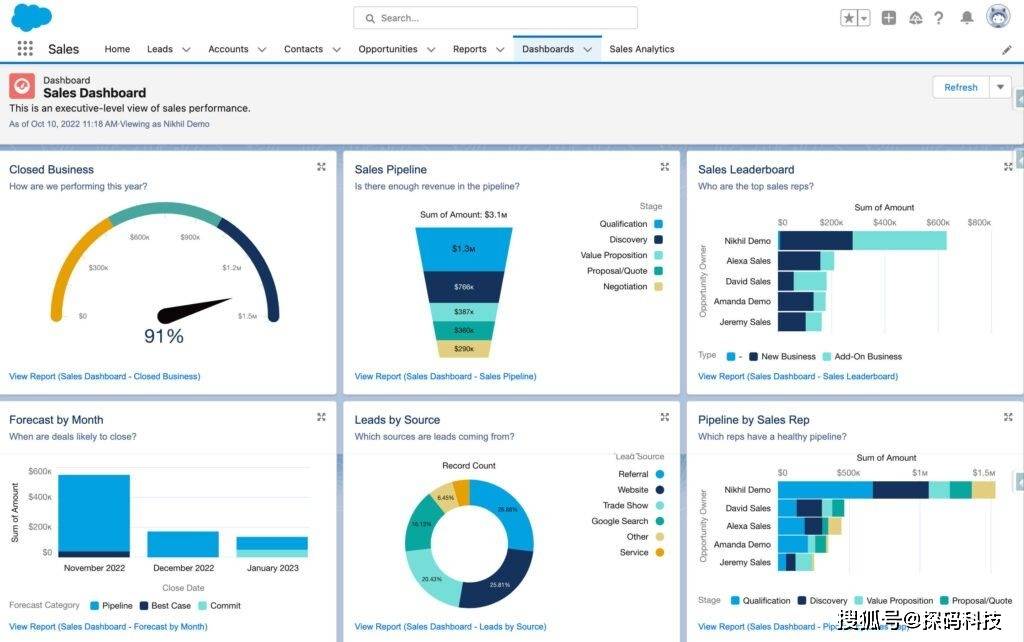The image size is (1024, 642).
Task: Open View Report for Sales Pipeline
Action: coord(445,376)
